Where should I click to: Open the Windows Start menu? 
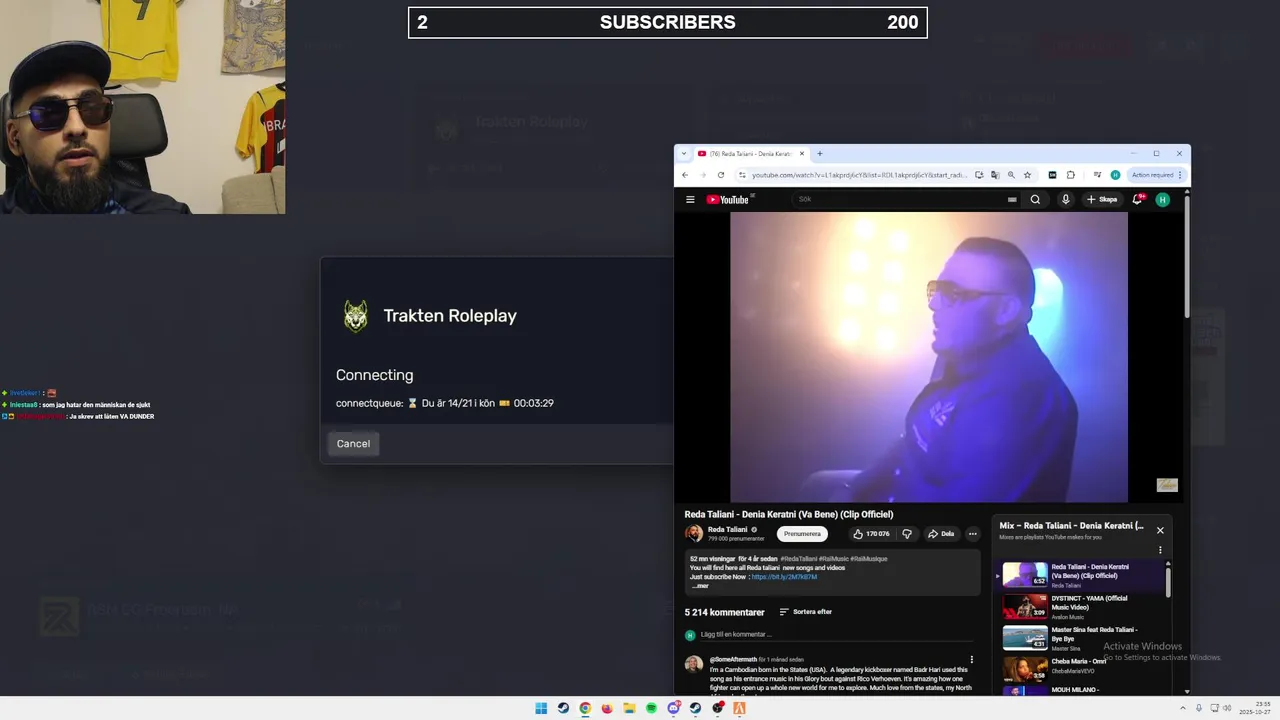pyautogui.click(x=541, y=708)
